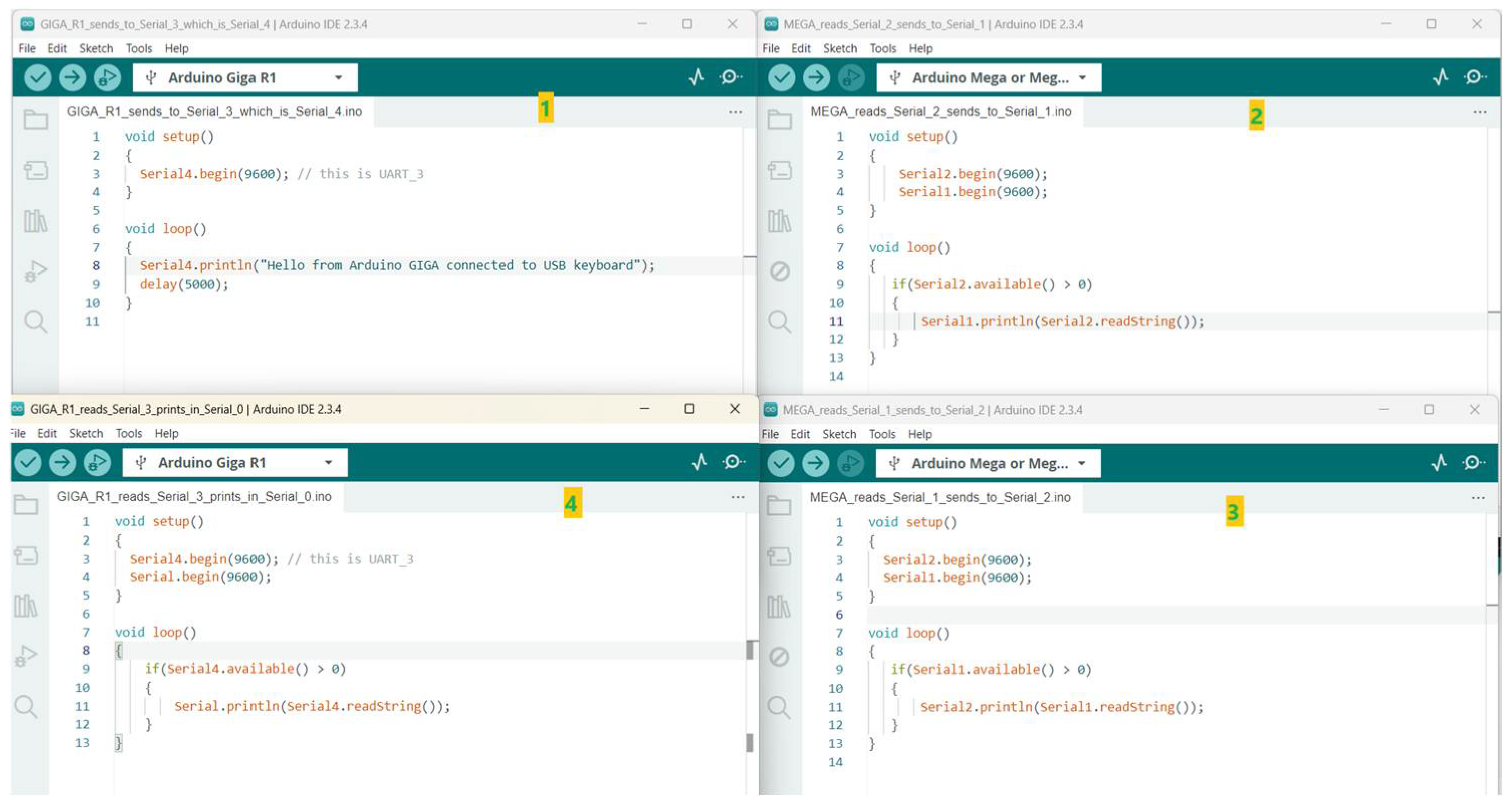Screen dimensions: 1512x812
Task: Open tab options ellipsis in GIGA_R1_reads_Serial_3 window
Action: [738, 497]
